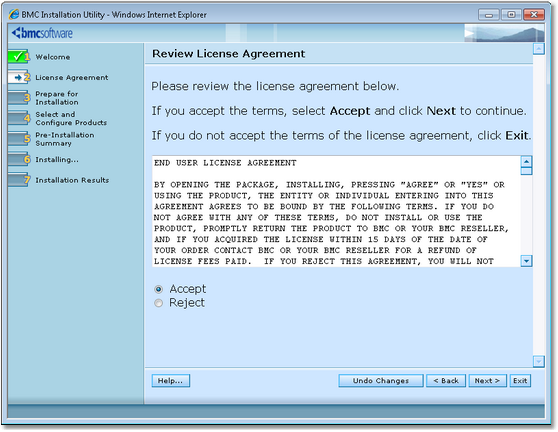Click the < Back button

point(446,381)
